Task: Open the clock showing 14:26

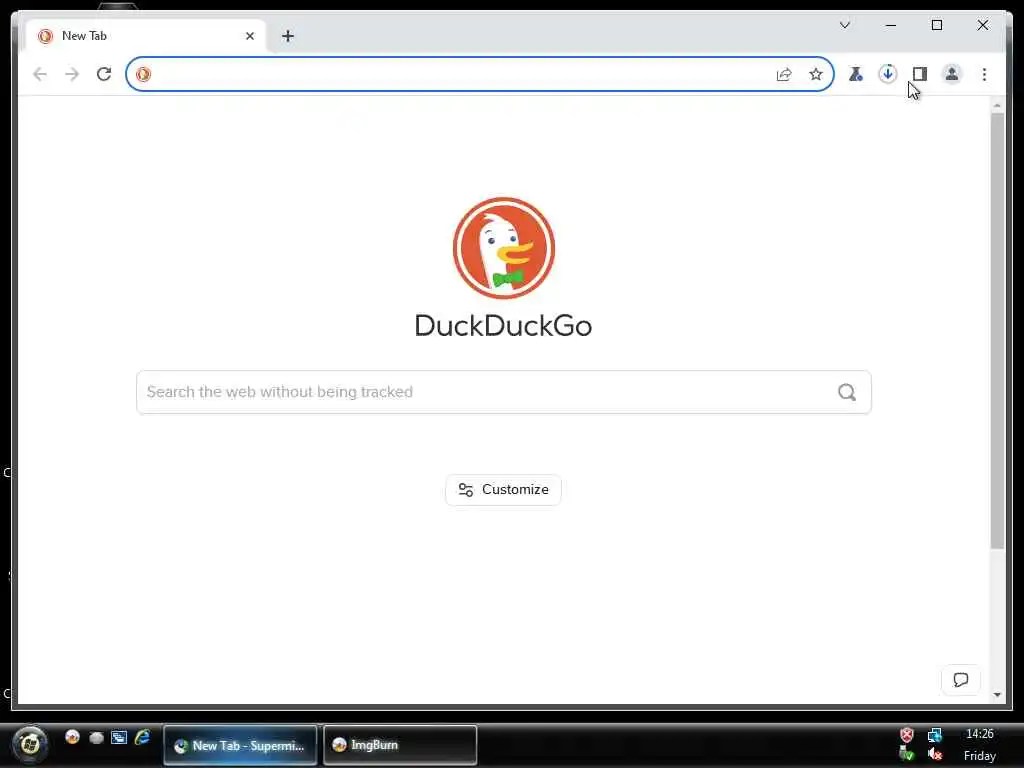Action: 980,734
